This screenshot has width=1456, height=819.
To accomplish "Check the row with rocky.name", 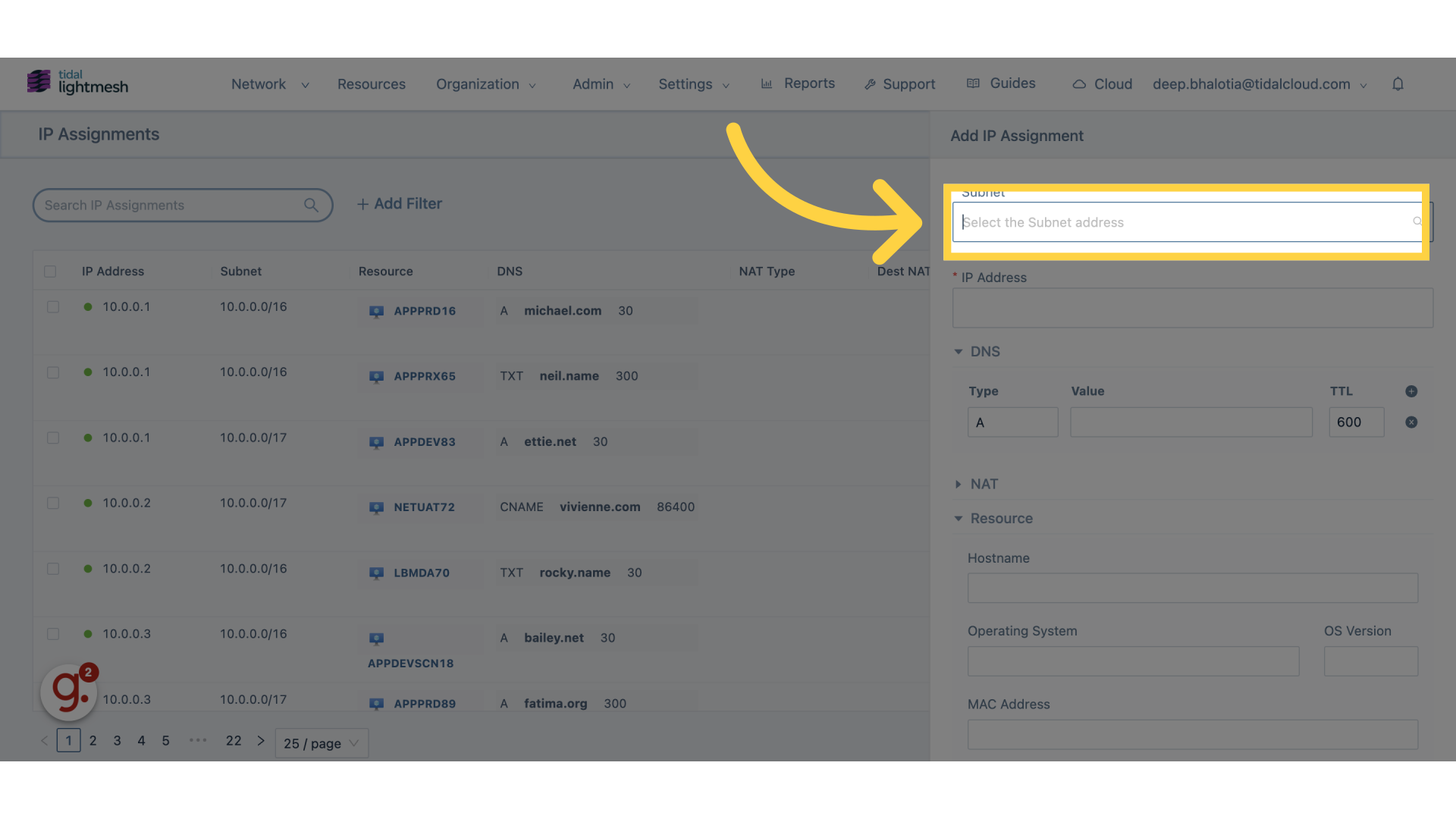I will pyautogui.click(x=53, y=569).
